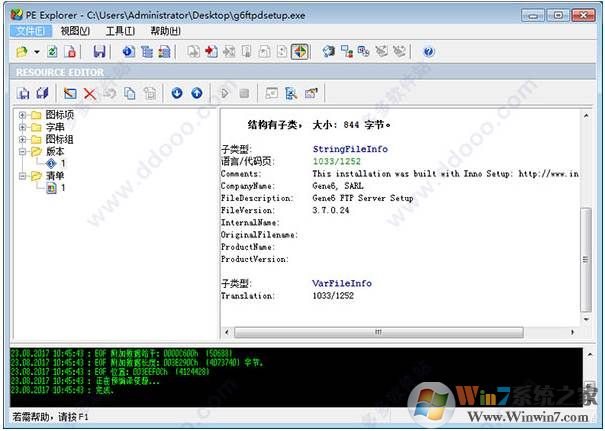Open the 视图(V) menu

[75, 31]
